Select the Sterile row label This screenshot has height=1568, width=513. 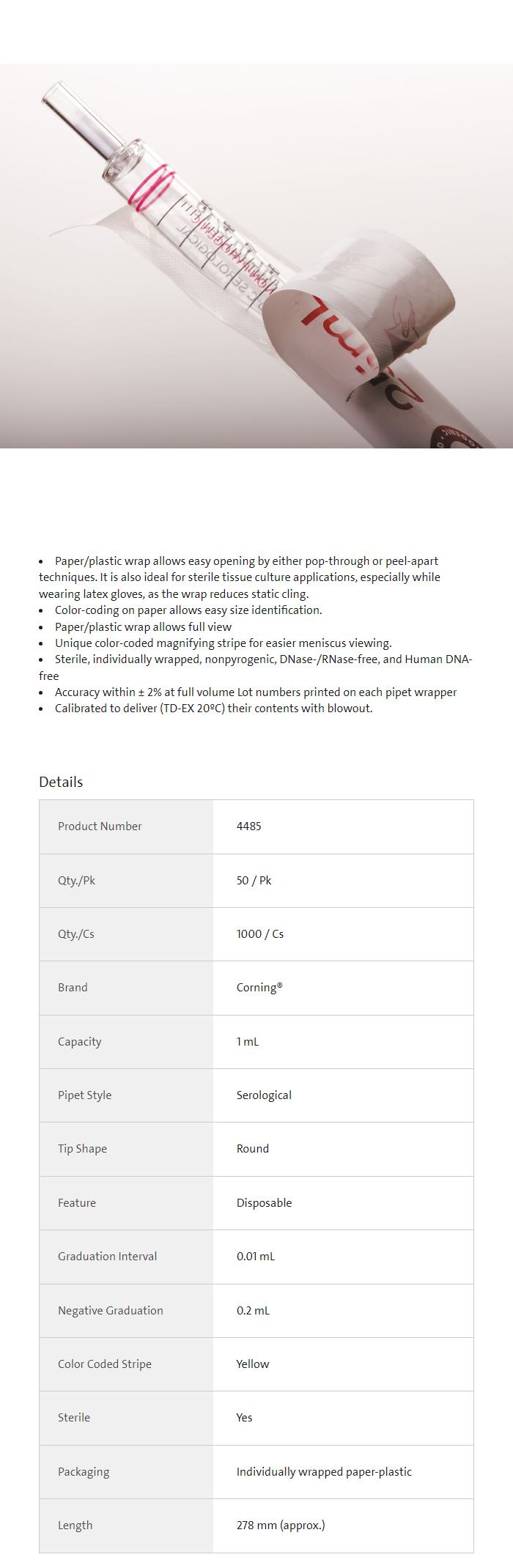[x=73, y=1418]
